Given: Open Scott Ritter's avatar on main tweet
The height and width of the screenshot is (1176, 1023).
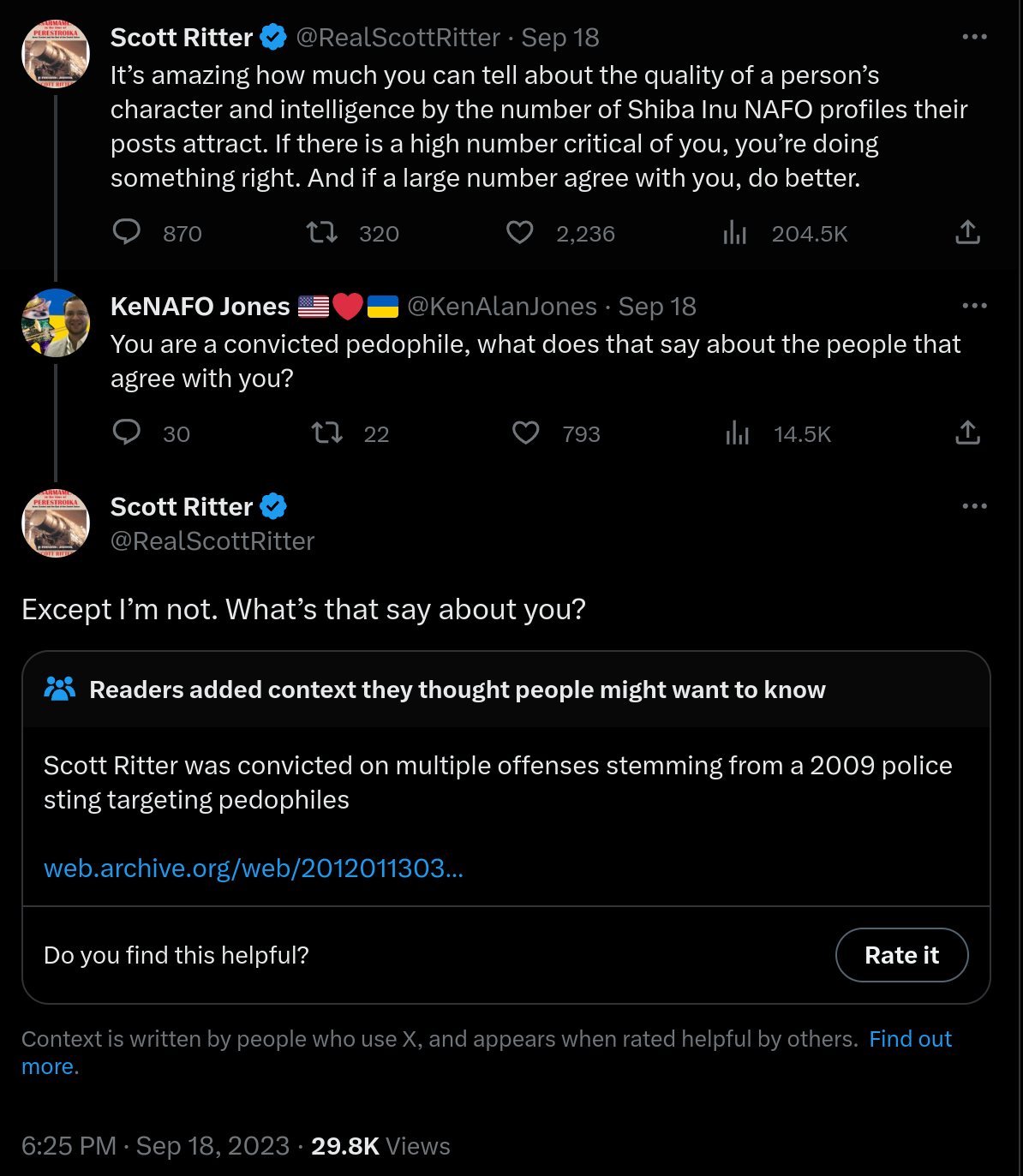Looking at the screenshot, I should (x=56, y=523).
